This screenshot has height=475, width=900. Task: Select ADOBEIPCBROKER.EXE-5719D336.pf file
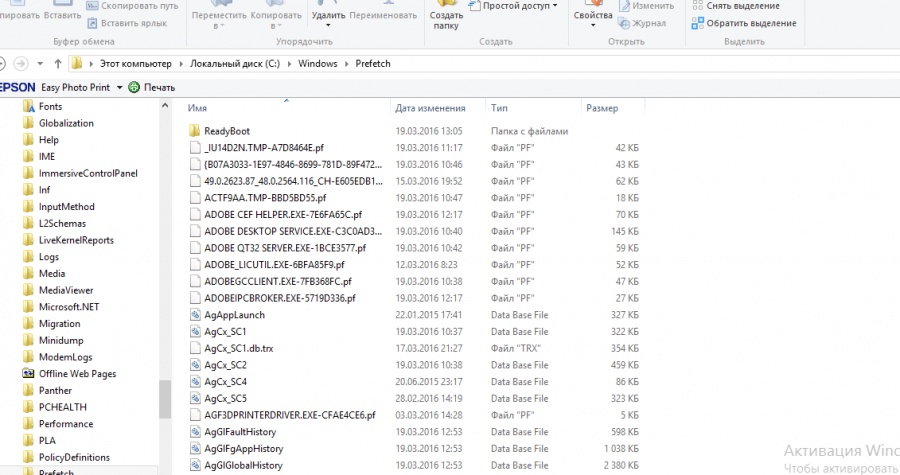280,298
